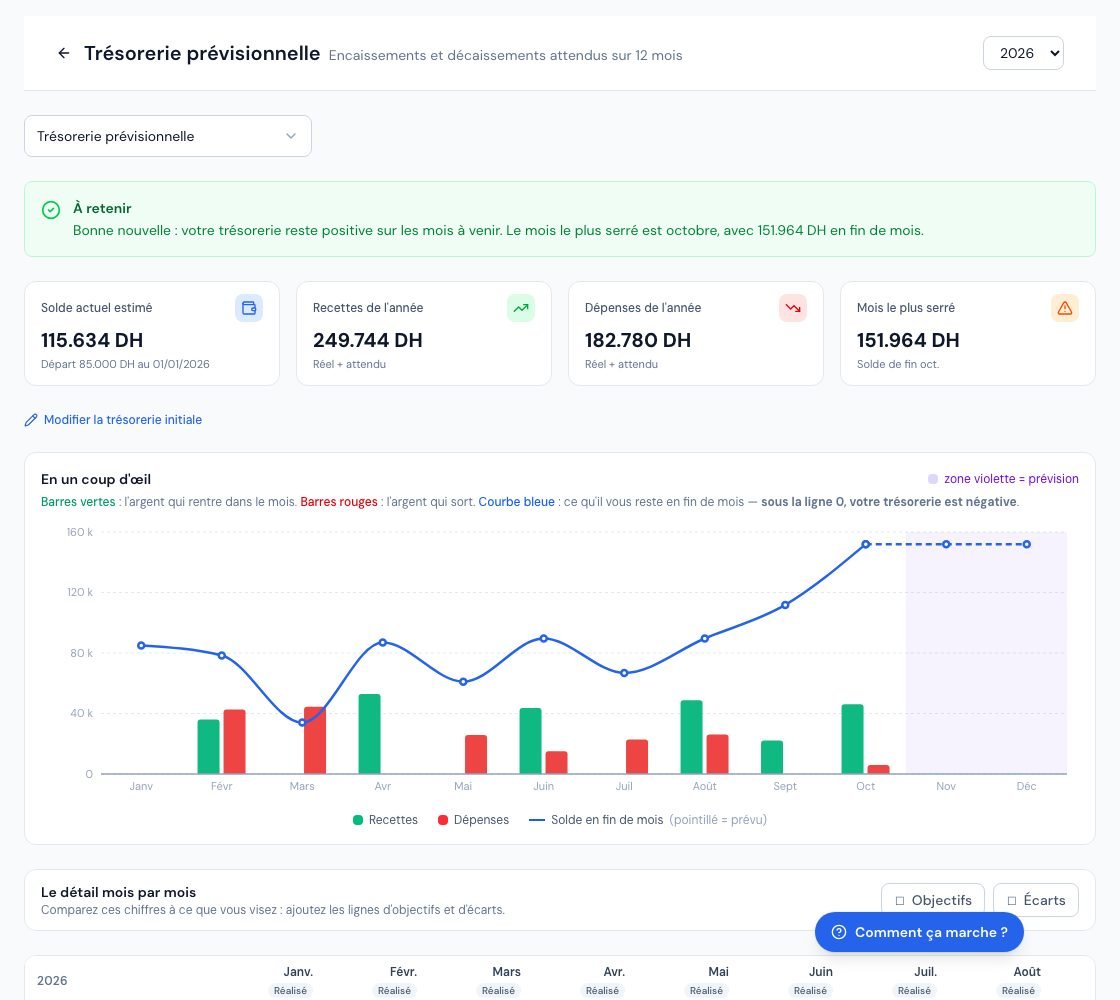Click the question mark icon in help button

(839, 932)
